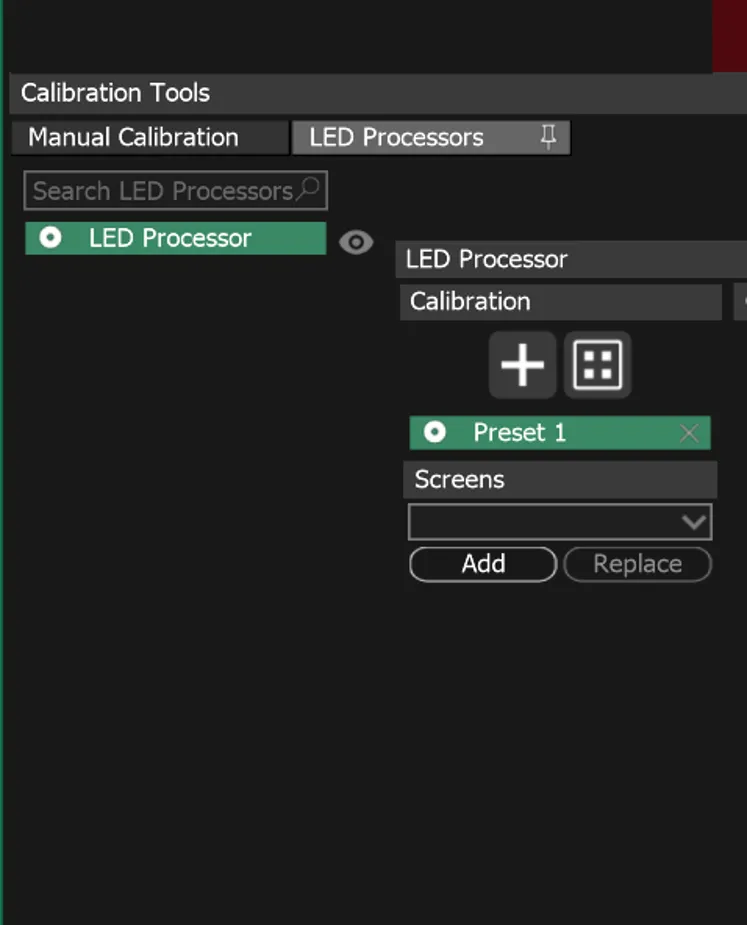Add a new calibration preset with plus
This screenshot has height=925, width=747.
[522, 365]
